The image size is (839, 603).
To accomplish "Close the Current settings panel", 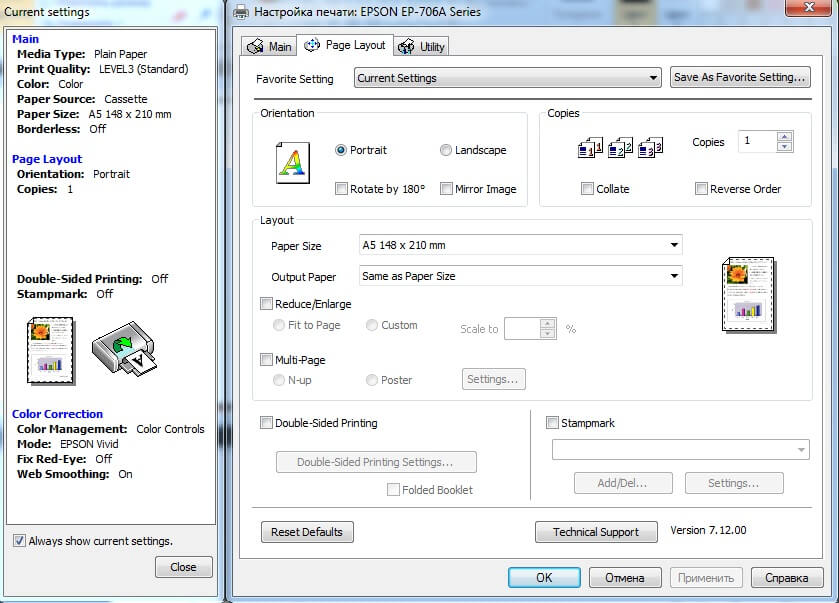I will pyautogui.click(x=184, y=567).
